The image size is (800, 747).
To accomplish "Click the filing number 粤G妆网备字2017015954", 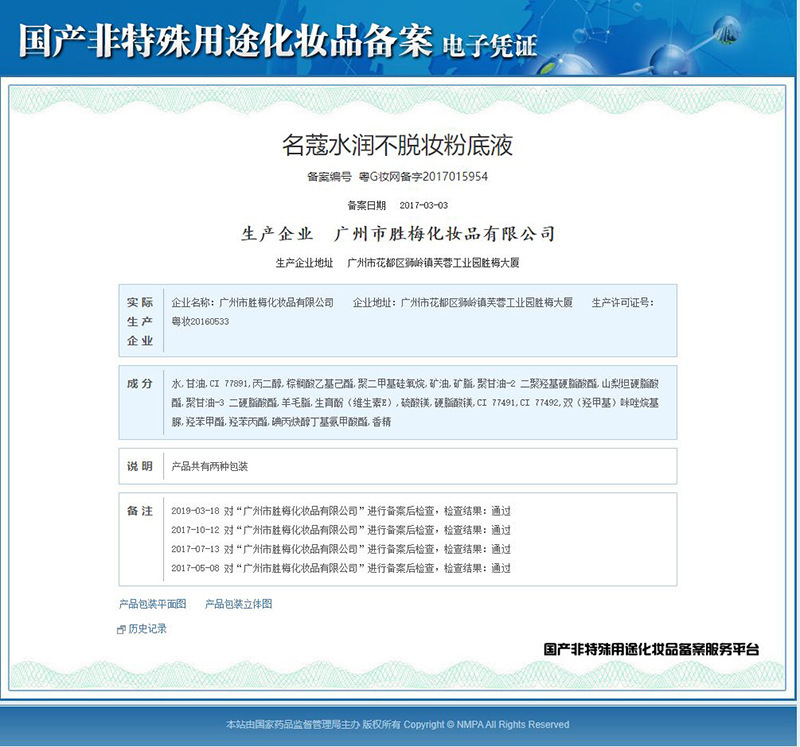I will [x=423, y=177].
